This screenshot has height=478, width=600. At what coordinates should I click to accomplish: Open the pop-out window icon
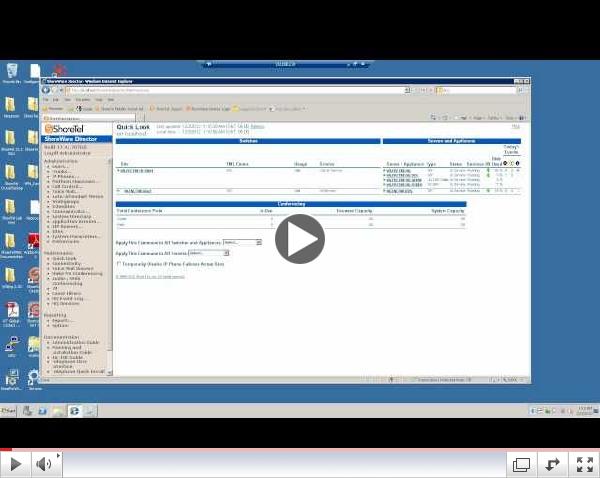(521, 465)
